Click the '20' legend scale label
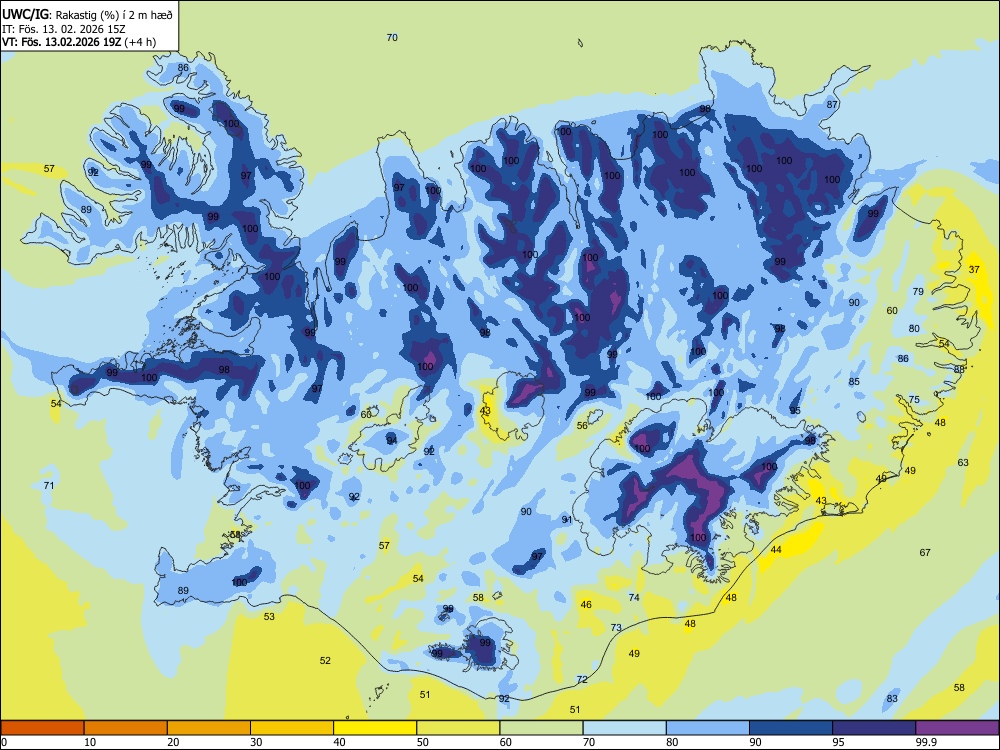 [173, 742]
